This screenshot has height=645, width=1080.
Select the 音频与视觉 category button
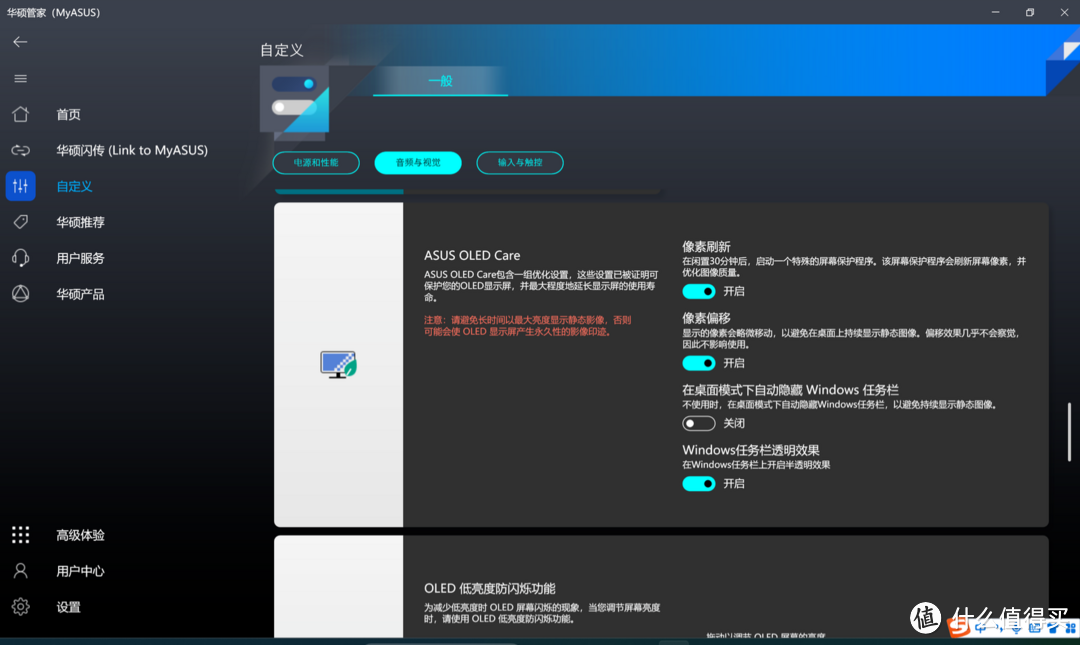(418, 163)
